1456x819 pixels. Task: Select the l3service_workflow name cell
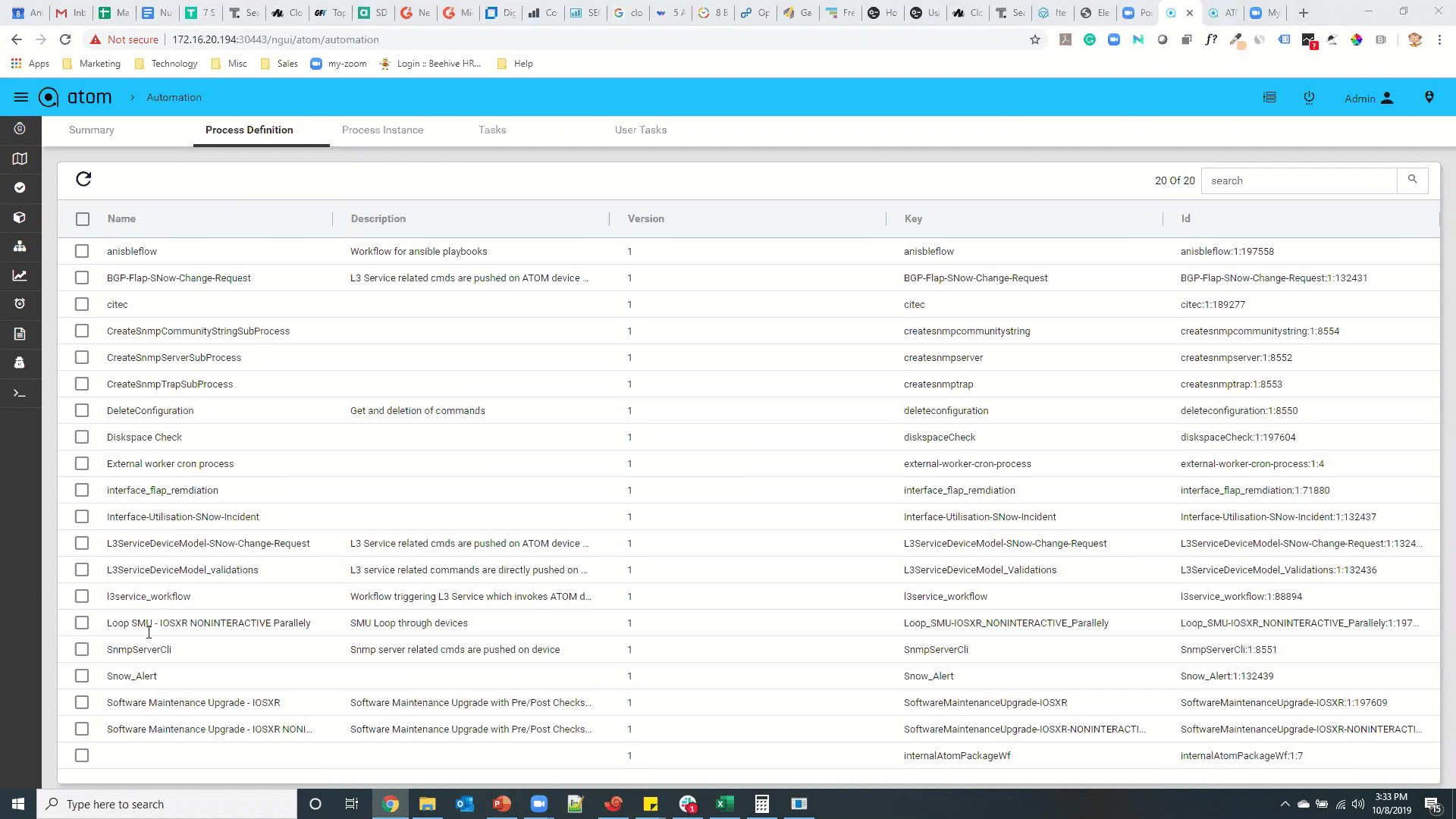point(149,597)
